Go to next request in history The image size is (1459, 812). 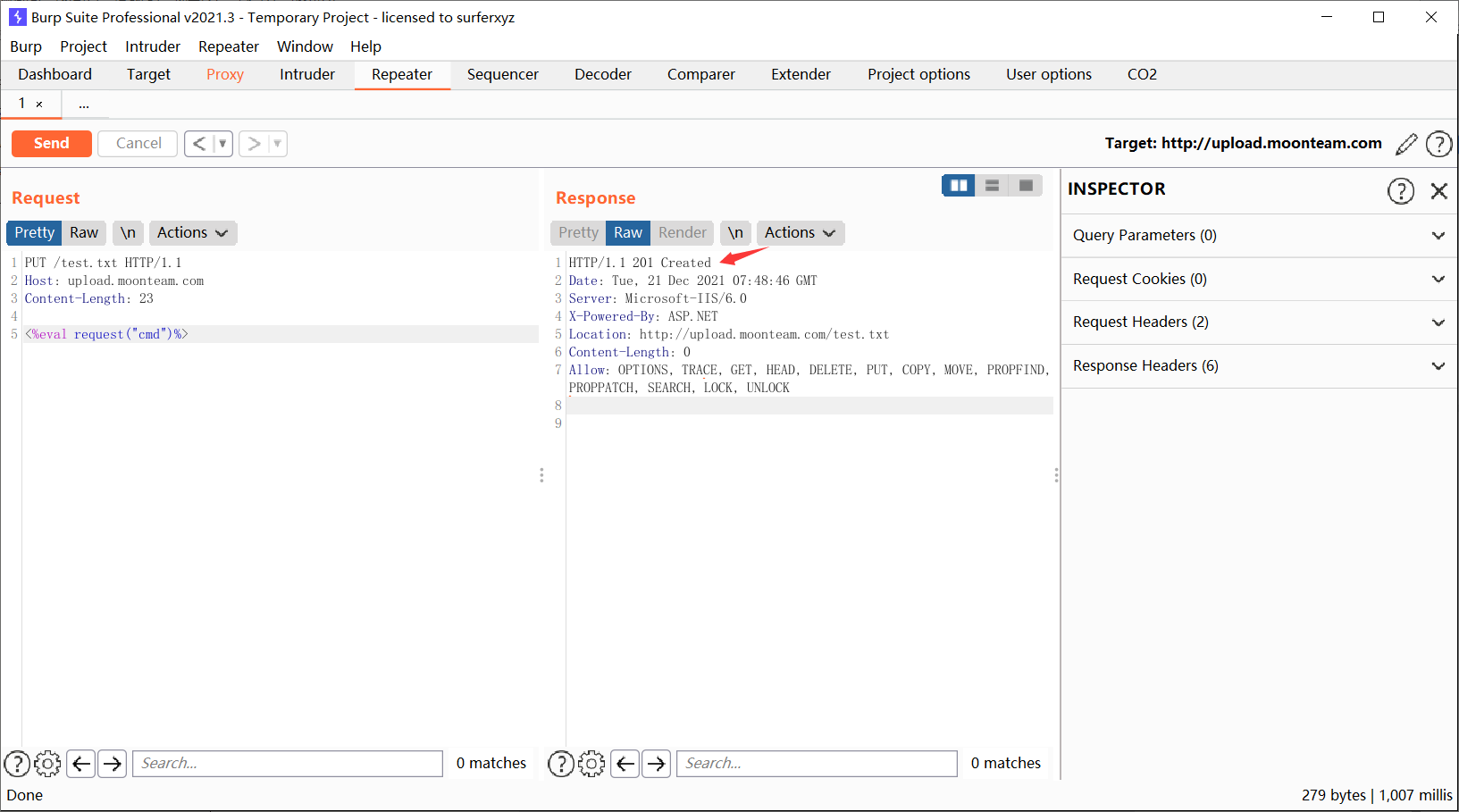coord(254,143)
